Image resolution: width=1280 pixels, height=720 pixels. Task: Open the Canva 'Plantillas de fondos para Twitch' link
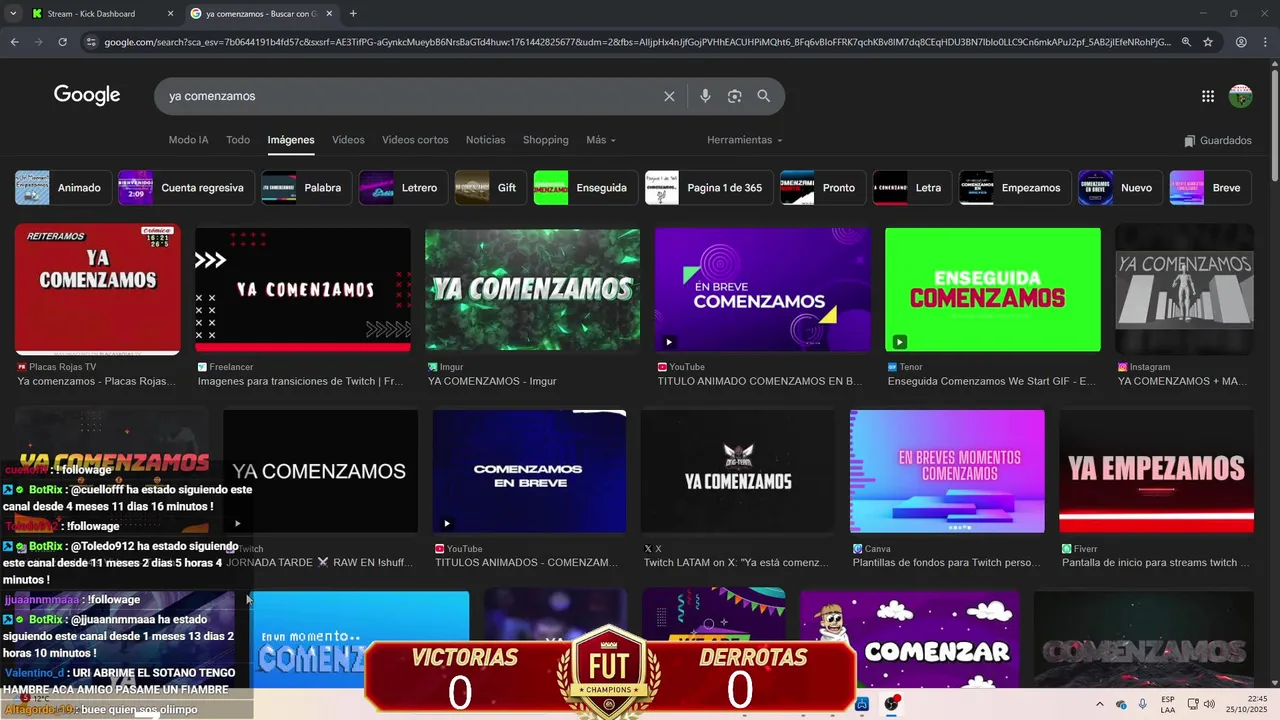[x=946, y=563]
